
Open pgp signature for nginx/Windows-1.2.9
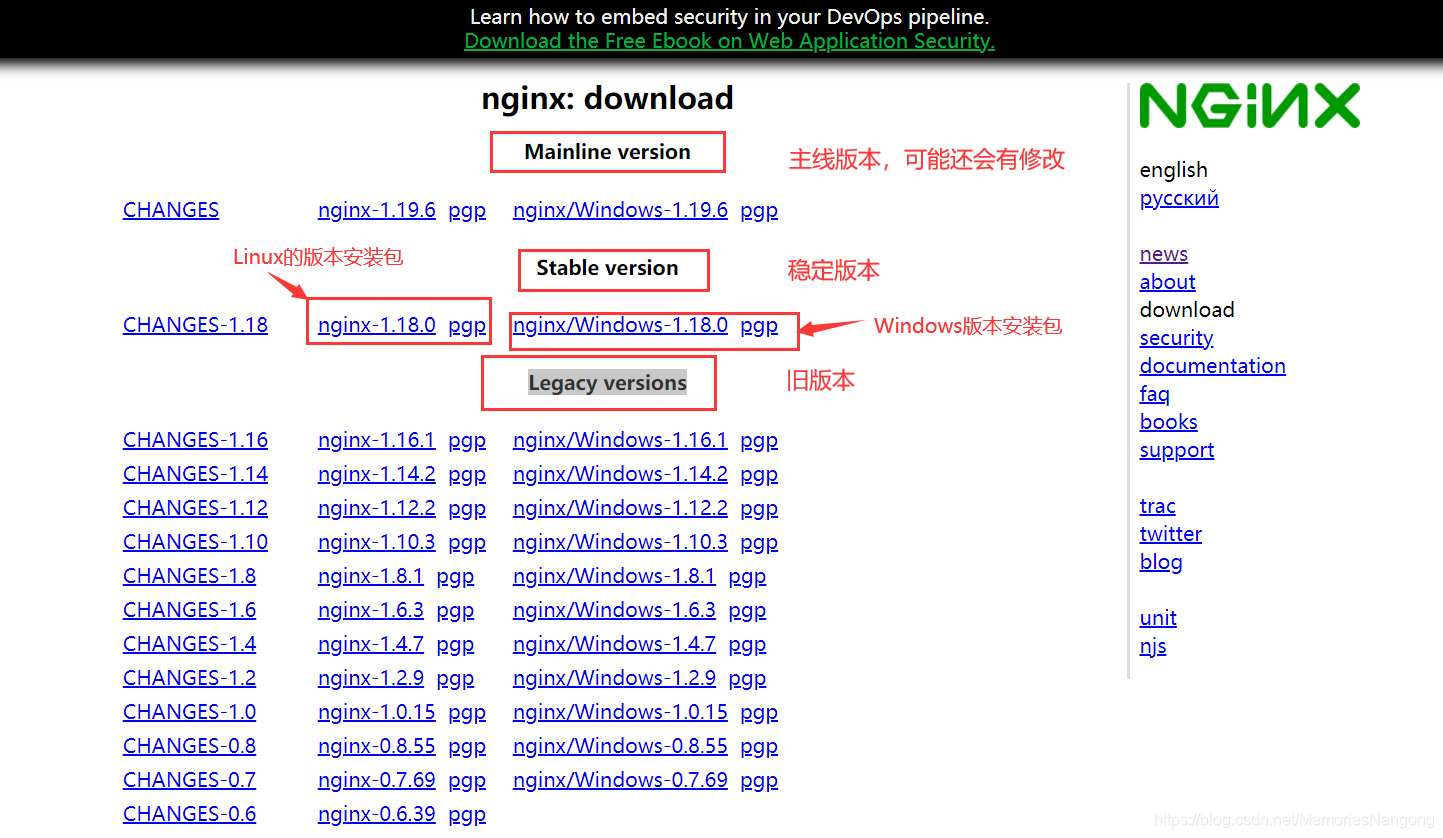[747, 679]
